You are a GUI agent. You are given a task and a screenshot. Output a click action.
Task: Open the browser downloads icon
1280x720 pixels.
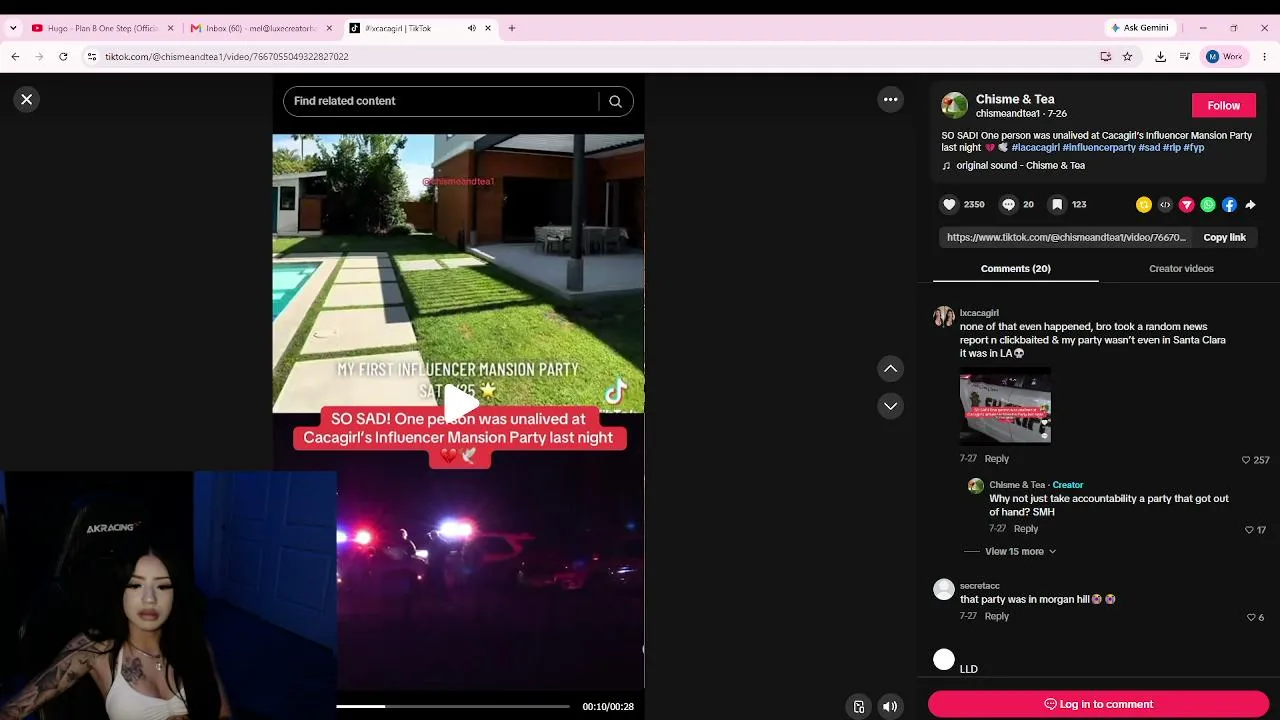point(1160,57)
